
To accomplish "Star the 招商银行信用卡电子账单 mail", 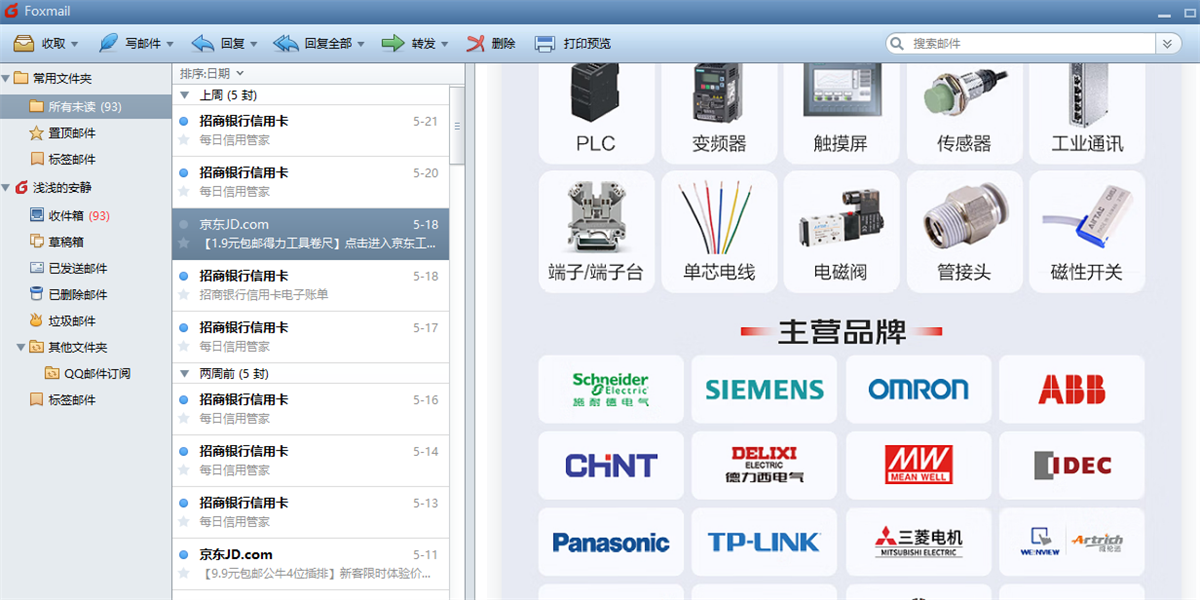I will pyautogui.click(x=183, y=295).
